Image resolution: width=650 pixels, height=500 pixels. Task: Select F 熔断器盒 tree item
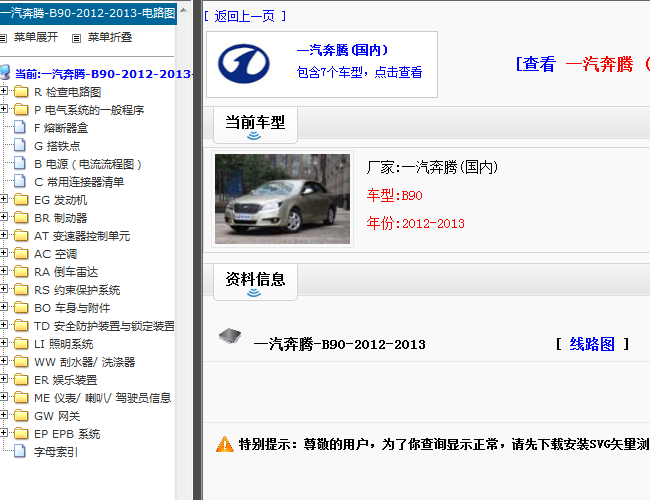point(61,128)
